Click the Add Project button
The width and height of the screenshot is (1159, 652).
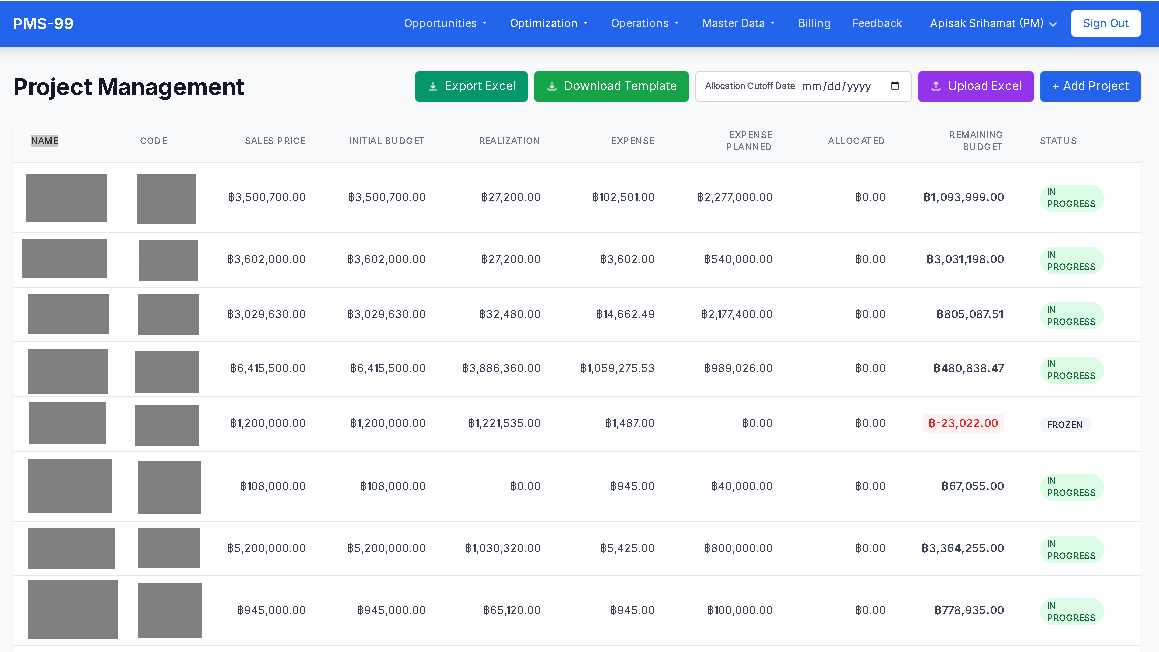click(1090, 86)
